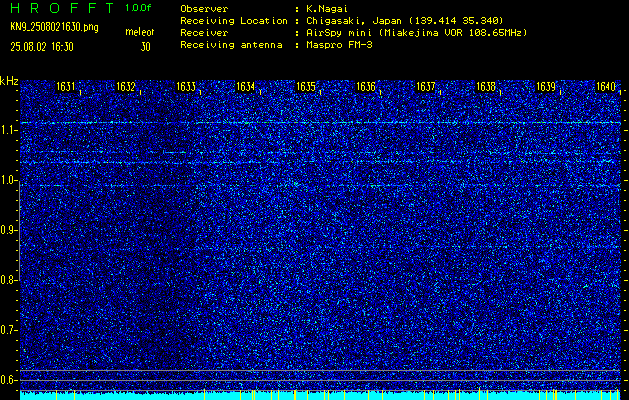Click the 1.1 frequency axis label
Screen dimensions: 629x400
pyautogui.click(x=7, y=130)
